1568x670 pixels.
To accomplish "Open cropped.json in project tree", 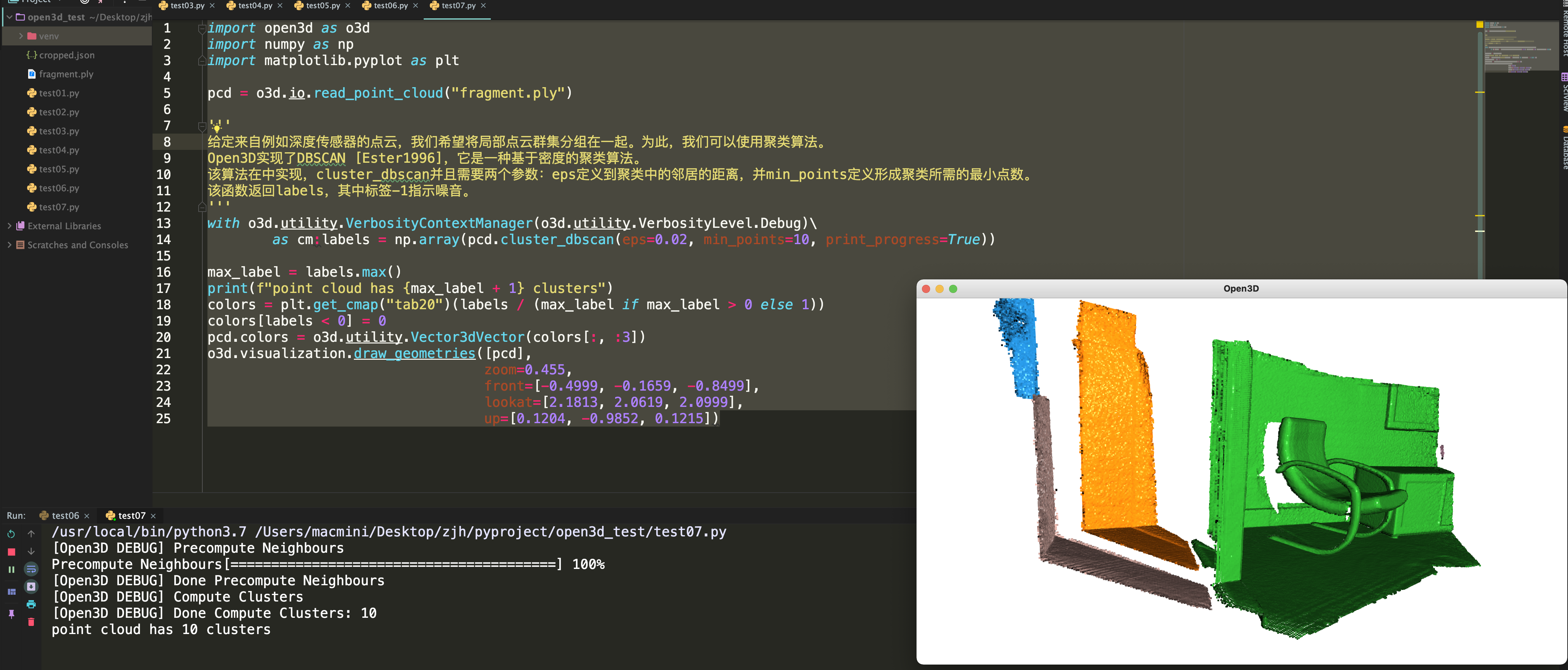I will point(66,55).
